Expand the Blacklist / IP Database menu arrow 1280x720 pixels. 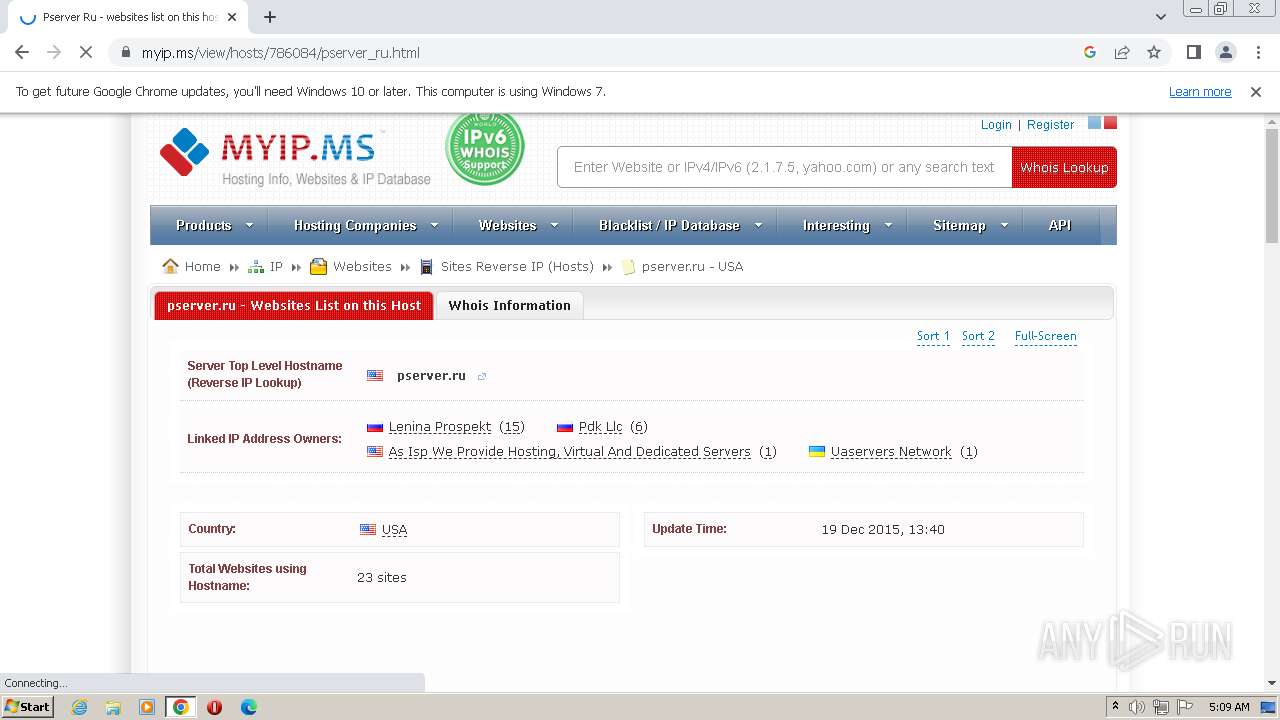[758, 225]
